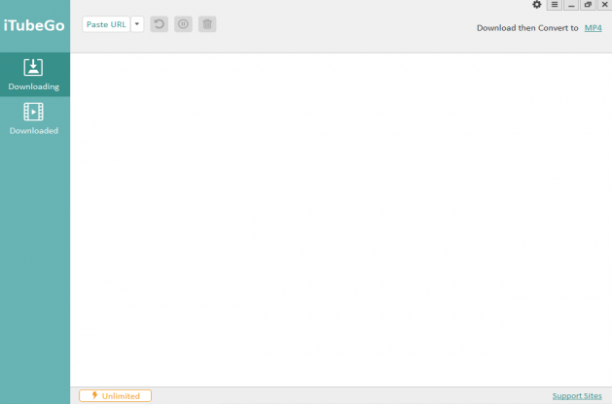Open the MP4 conversion format link
Viewport: 612px width, 404px height.
pyautogui.click(x=593, y=28)
